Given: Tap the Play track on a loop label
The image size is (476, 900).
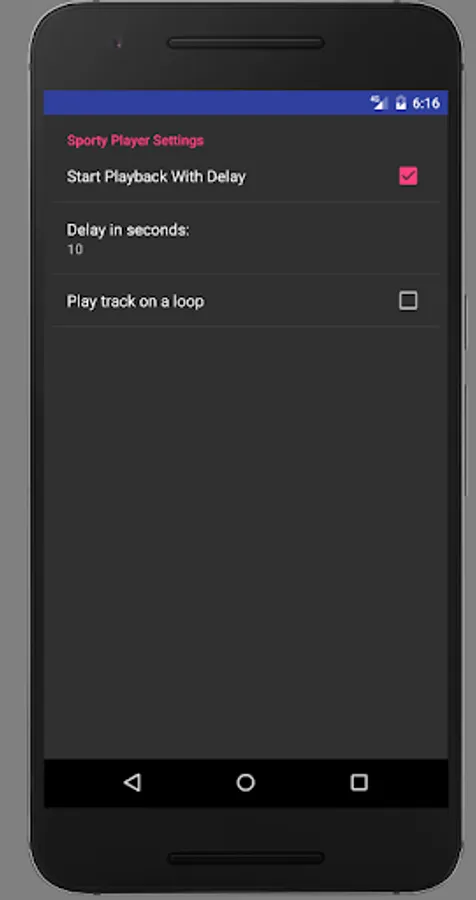Looking at the screenshot, I should click(x=136, y=301).
